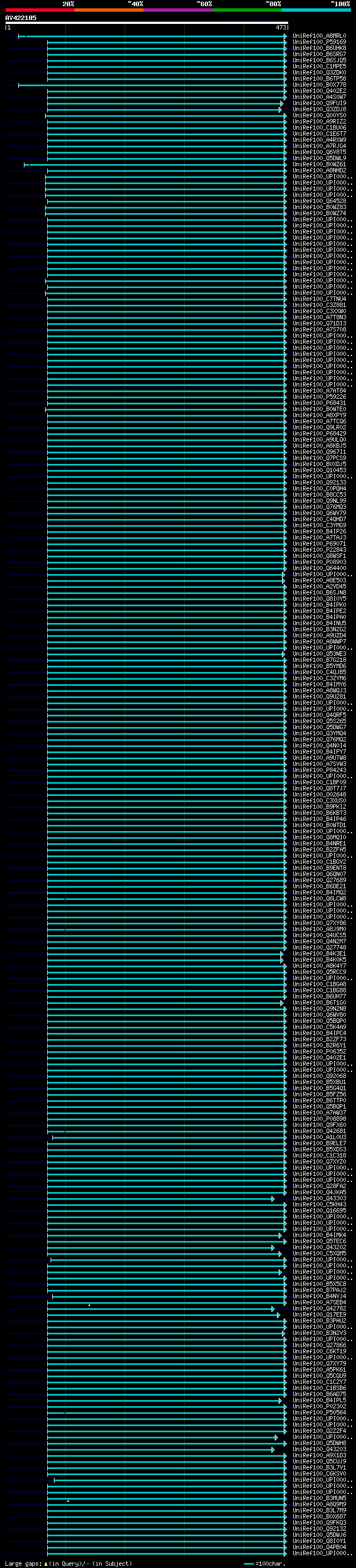Select hit label UniRef100_Q5CQU9
This screenshot has height=1568, width=356.
click(x=319, y=1376)
